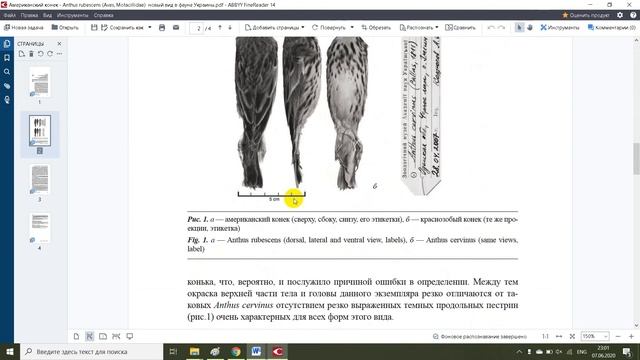This screenshot has height=360, width=640.
Task: Close the СТРАНИЦЫ panel
Action: (x=59, y=44)
